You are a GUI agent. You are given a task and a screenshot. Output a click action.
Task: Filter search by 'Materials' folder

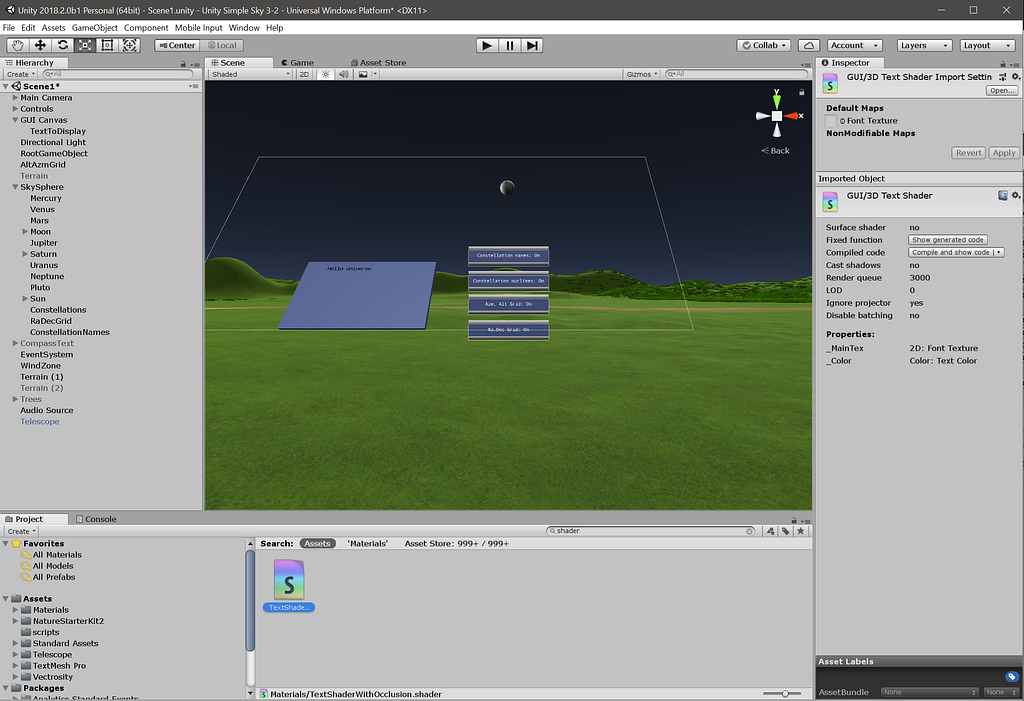368,544
